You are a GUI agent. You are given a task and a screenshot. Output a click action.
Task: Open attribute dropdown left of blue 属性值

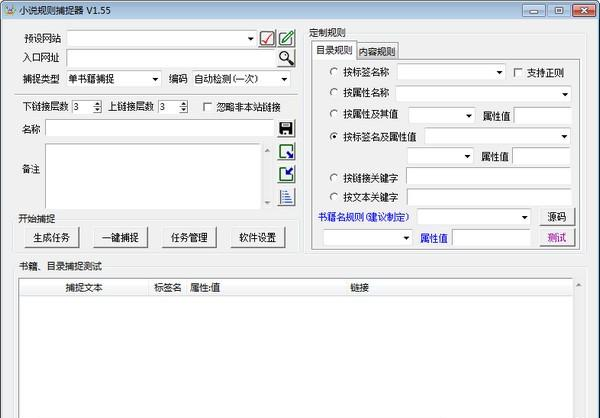tap(406, 238)
